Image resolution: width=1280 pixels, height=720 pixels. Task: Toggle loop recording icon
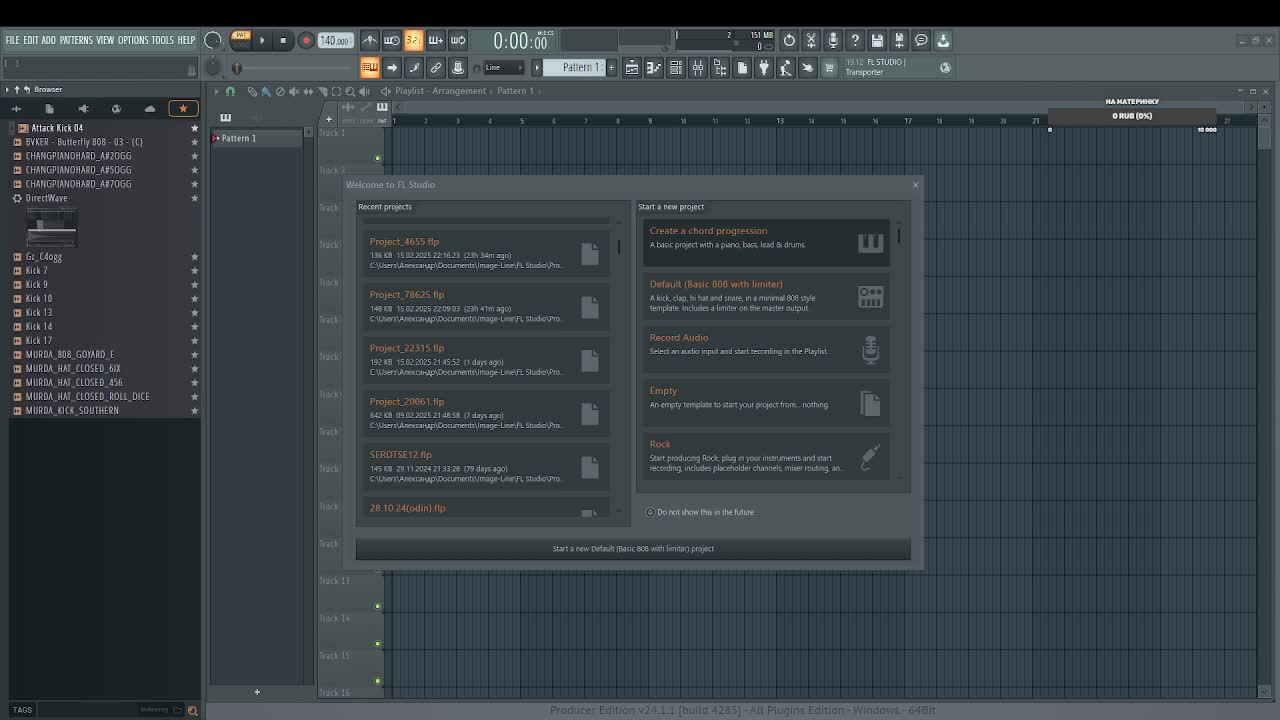pyautogui.click(x=458, y=40)
